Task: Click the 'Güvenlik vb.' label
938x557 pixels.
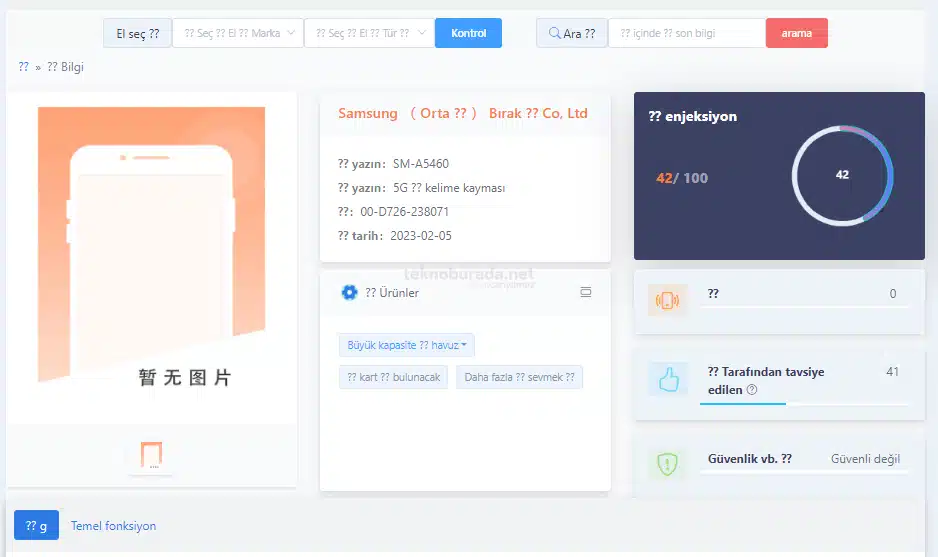Action: pos(750,459)
